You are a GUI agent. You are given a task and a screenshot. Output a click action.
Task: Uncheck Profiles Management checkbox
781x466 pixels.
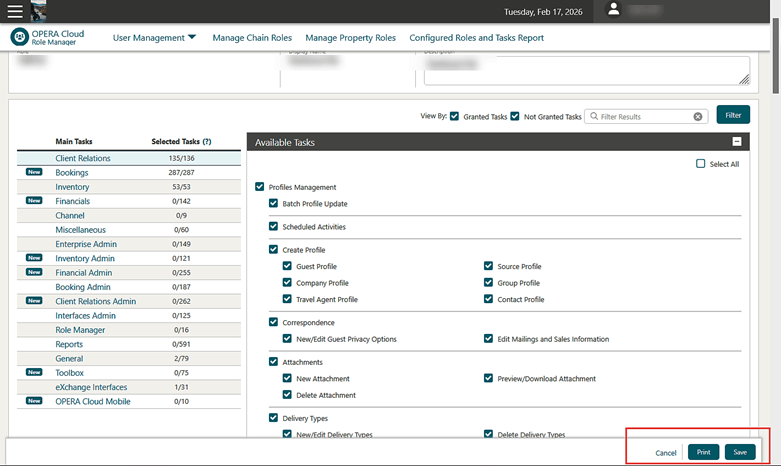(x=260, y=187)
